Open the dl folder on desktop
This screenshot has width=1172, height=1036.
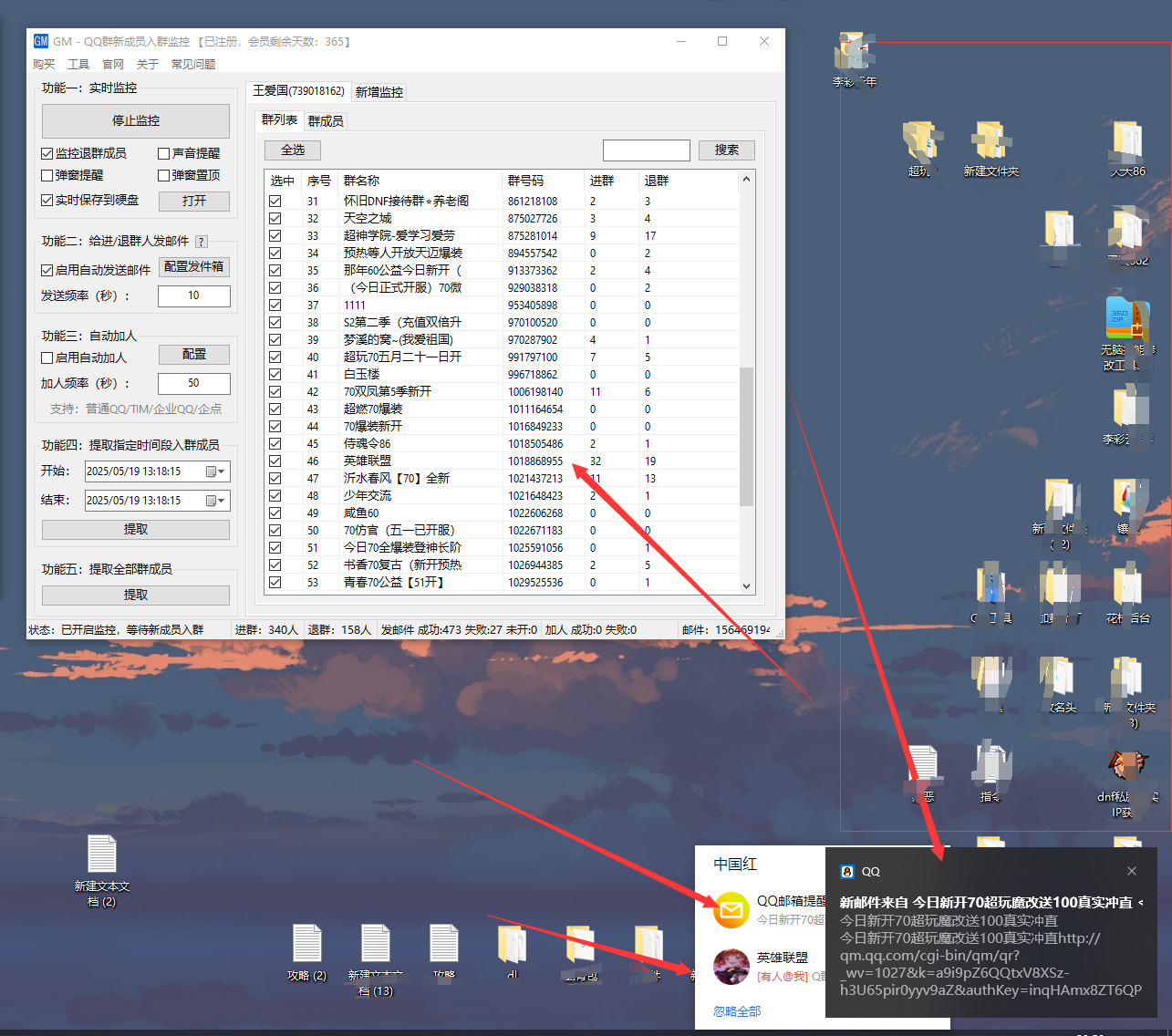point(512,952)
